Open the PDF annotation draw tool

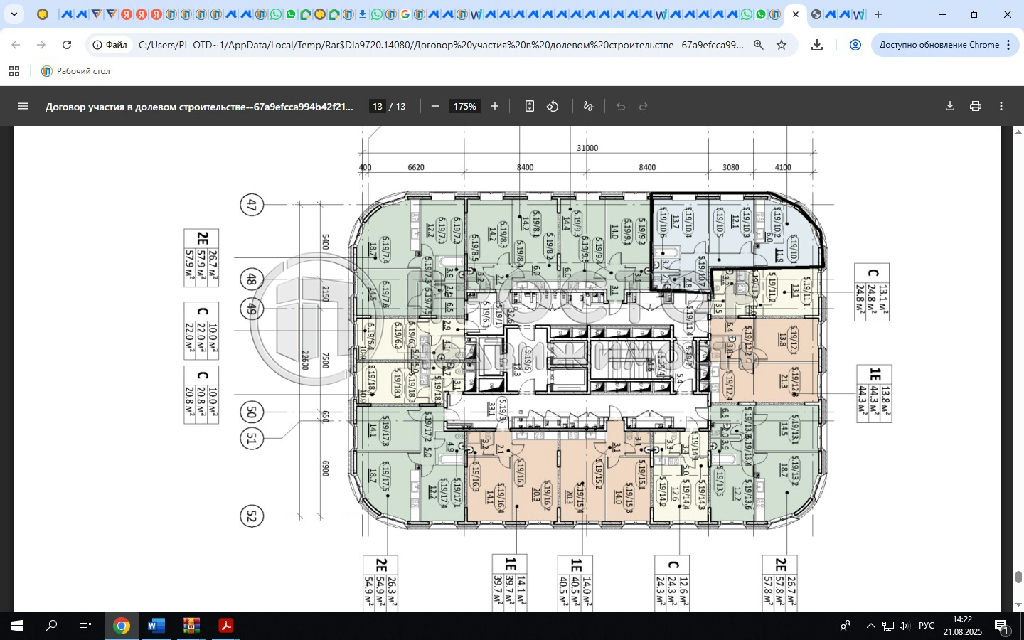point(588,106)
